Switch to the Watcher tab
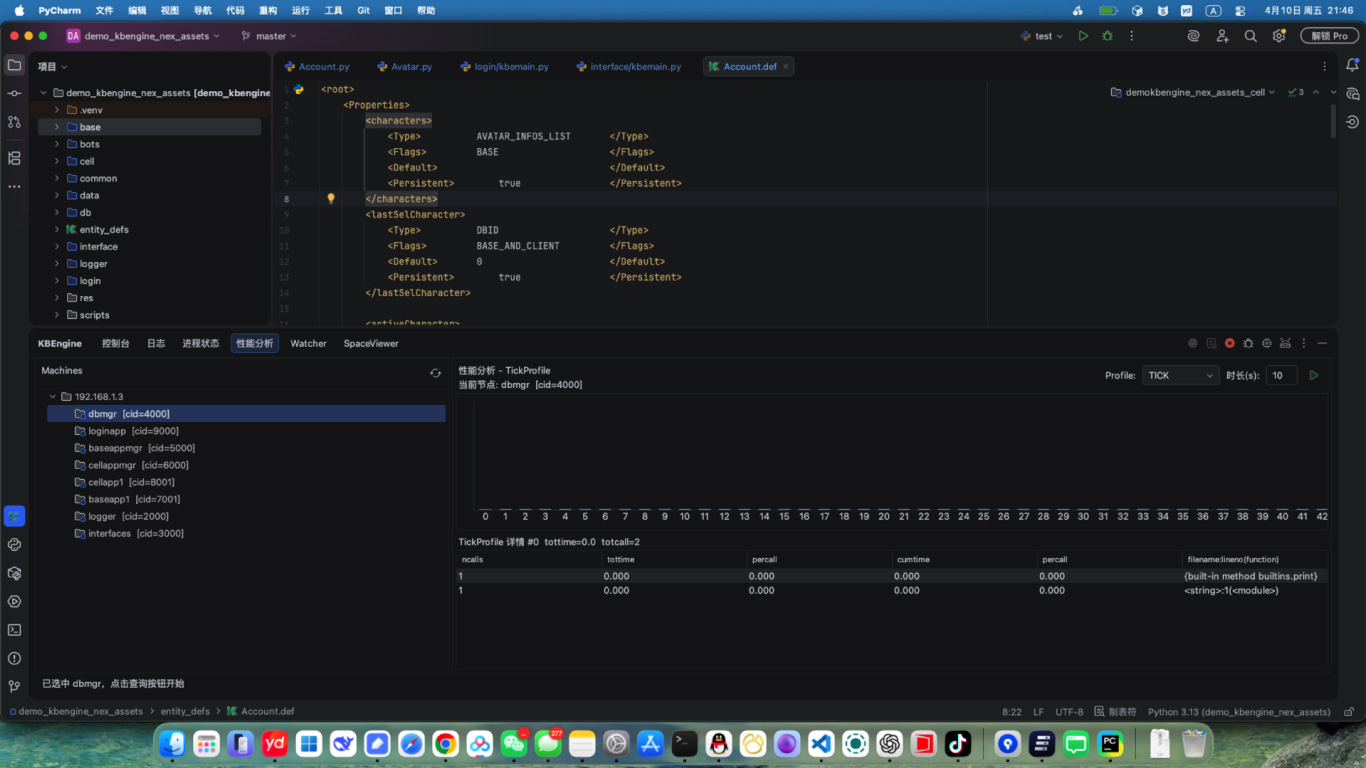 pos(308,343)
